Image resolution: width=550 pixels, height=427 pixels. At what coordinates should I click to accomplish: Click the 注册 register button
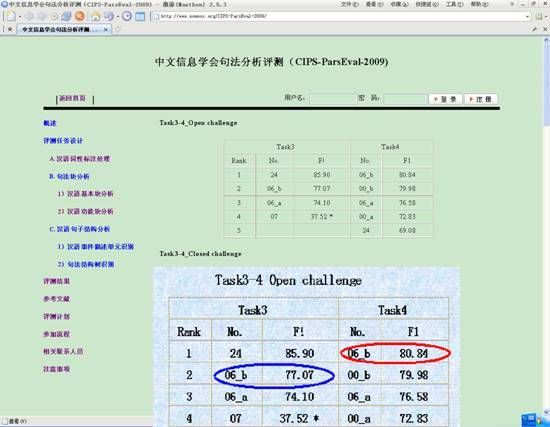click(x=481, y=99)
